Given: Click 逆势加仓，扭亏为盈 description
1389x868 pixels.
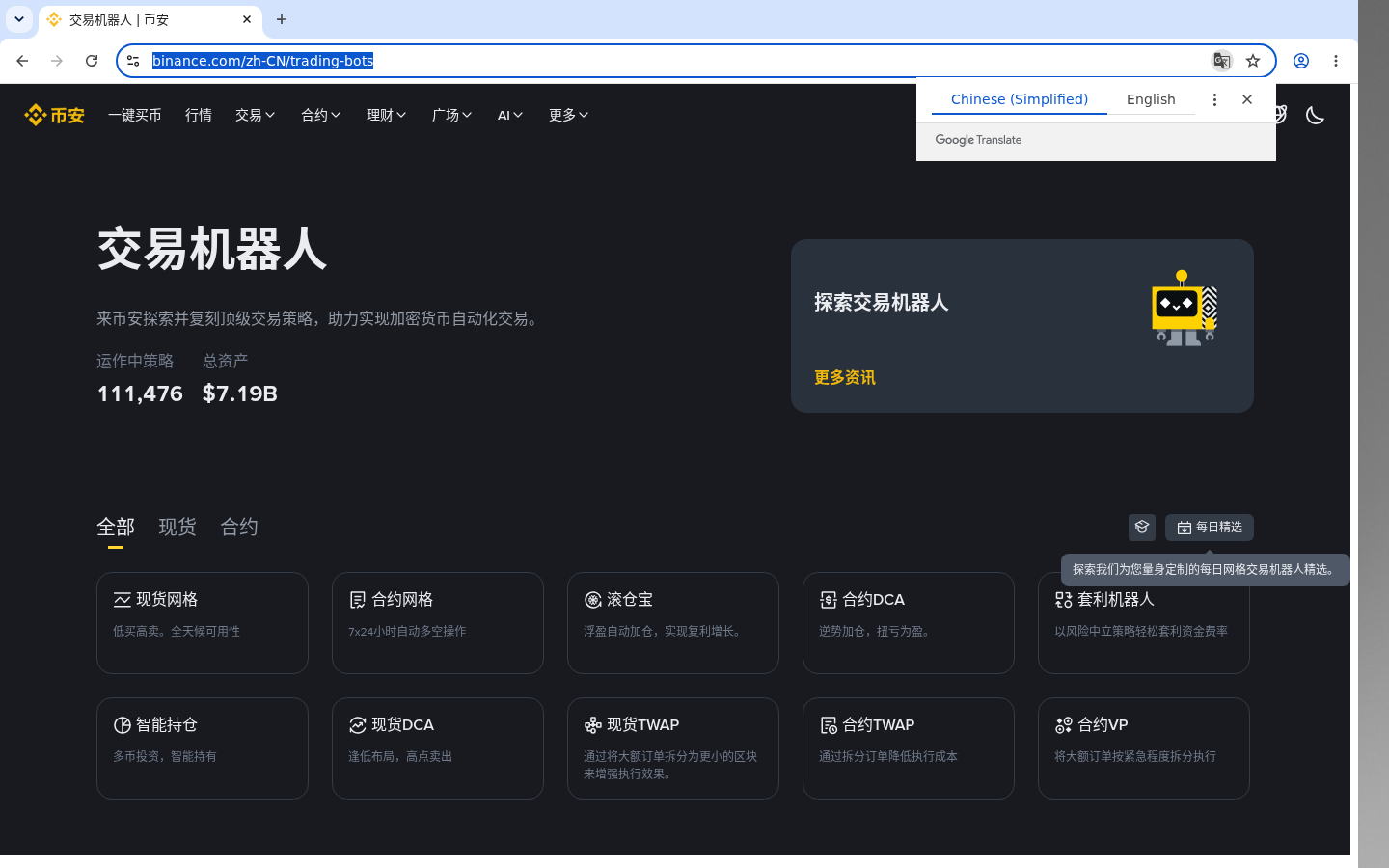Looking at the screenshot, I should (877, 632).
